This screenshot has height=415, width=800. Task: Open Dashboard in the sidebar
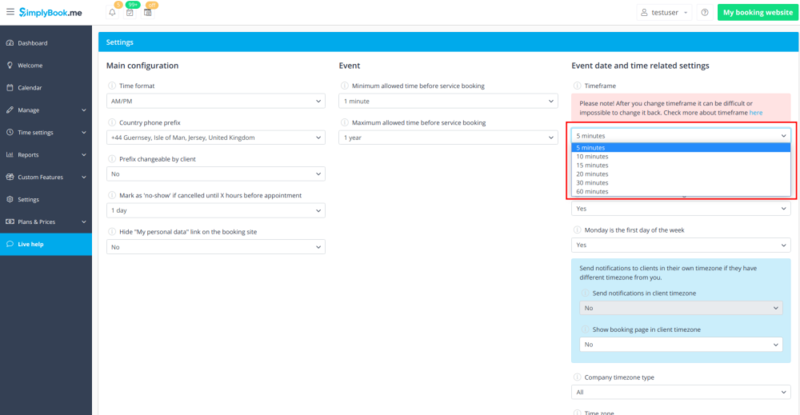32,43
